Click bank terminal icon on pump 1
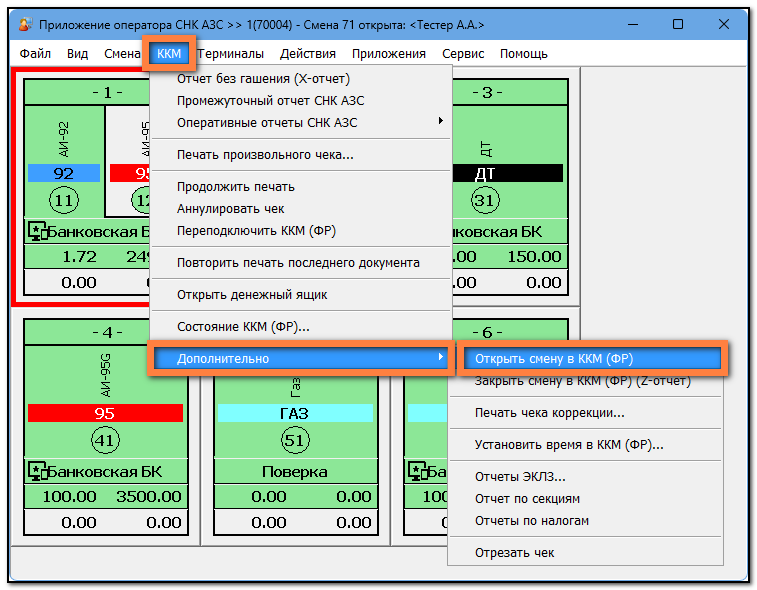The image size is (757, 590). coord(37,232)
